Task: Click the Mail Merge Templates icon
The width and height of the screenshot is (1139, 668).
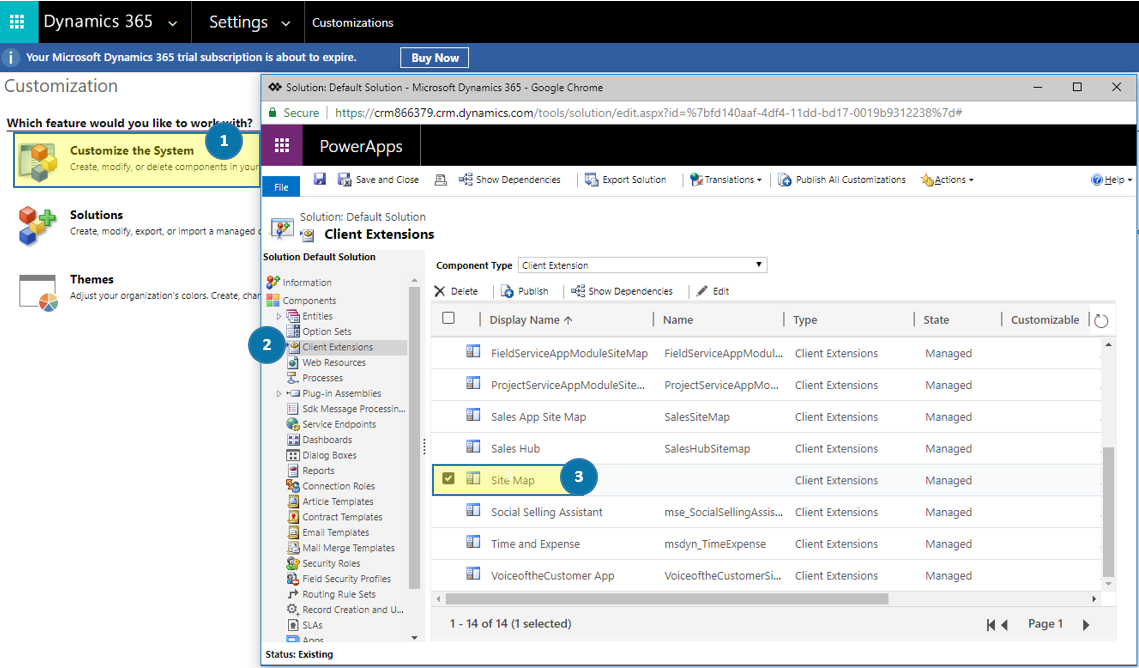Action: [293, 547]
